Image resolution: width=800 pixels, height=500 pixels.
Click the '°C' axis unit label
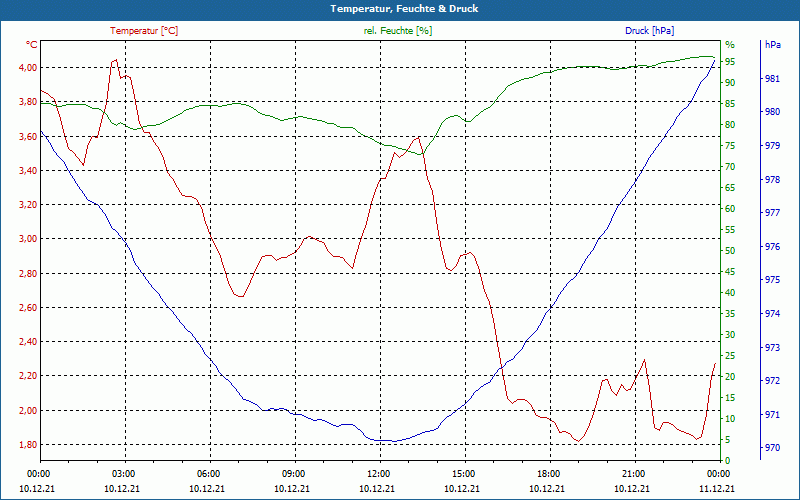pos(32,45)
